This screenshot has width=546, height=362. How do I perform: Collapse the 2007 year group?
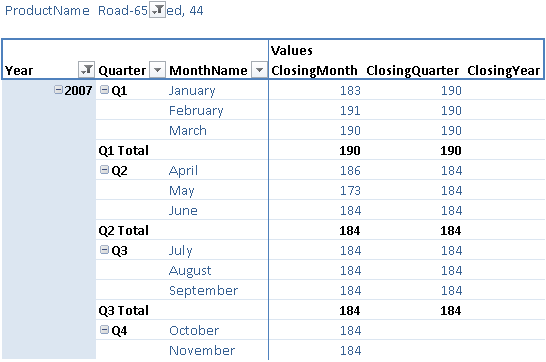(58, 90)
